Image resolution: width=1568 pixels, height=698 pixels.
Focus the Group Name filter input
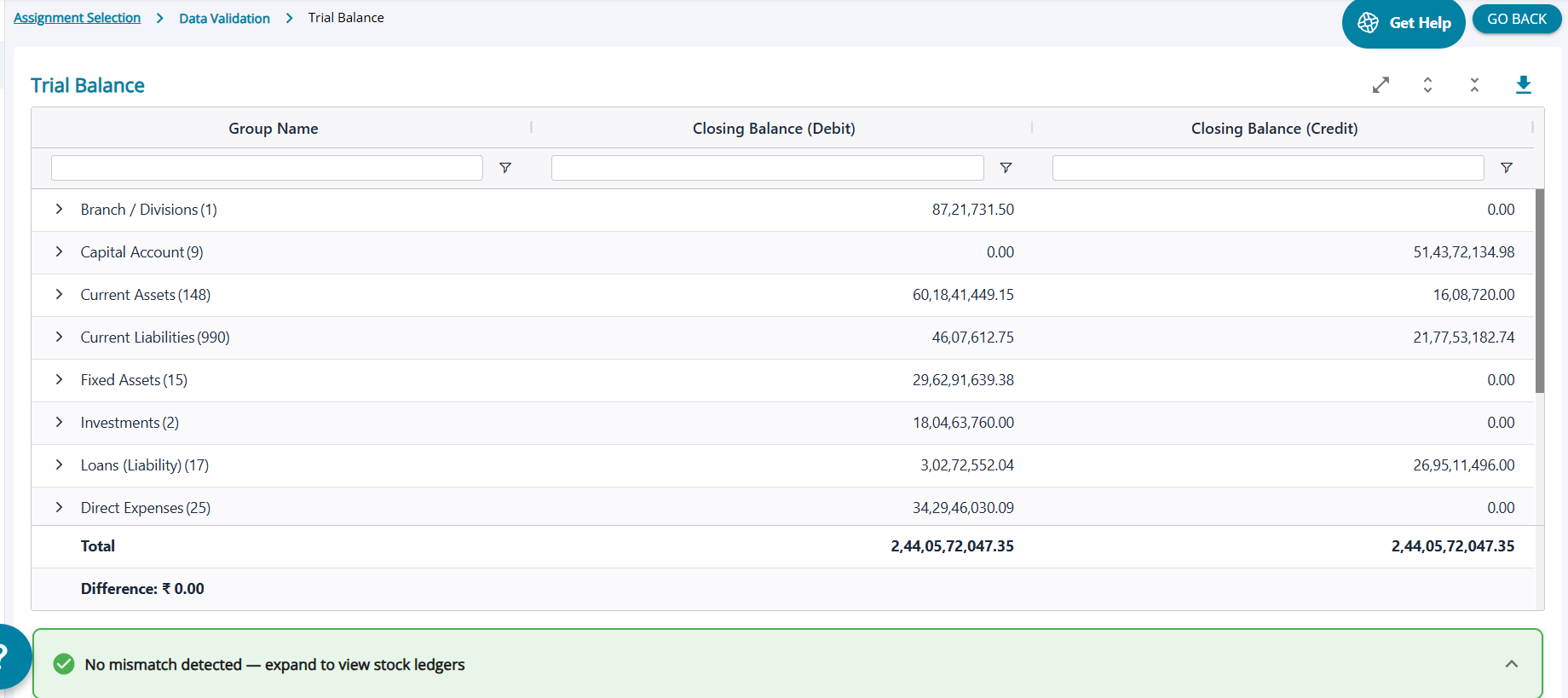click(267, 168)
